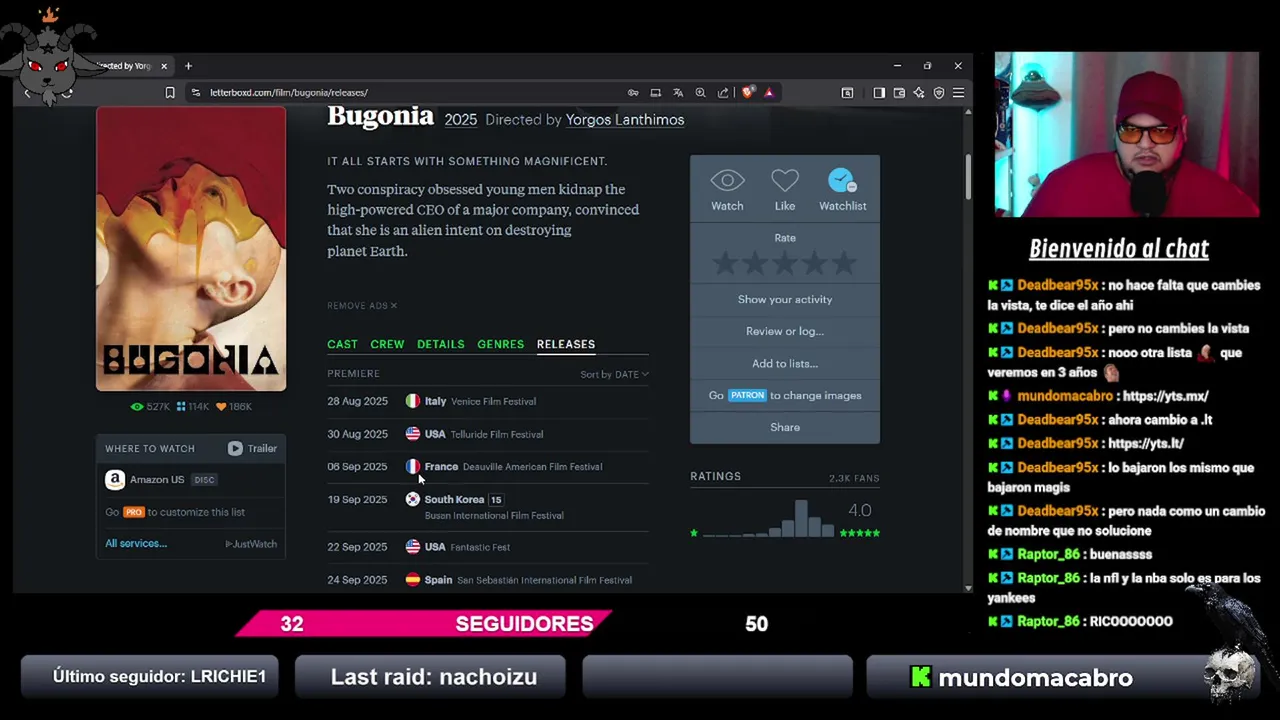Click Telluride Film Festival text
This screenshot has width=1280, height=720.
[497, 434]
